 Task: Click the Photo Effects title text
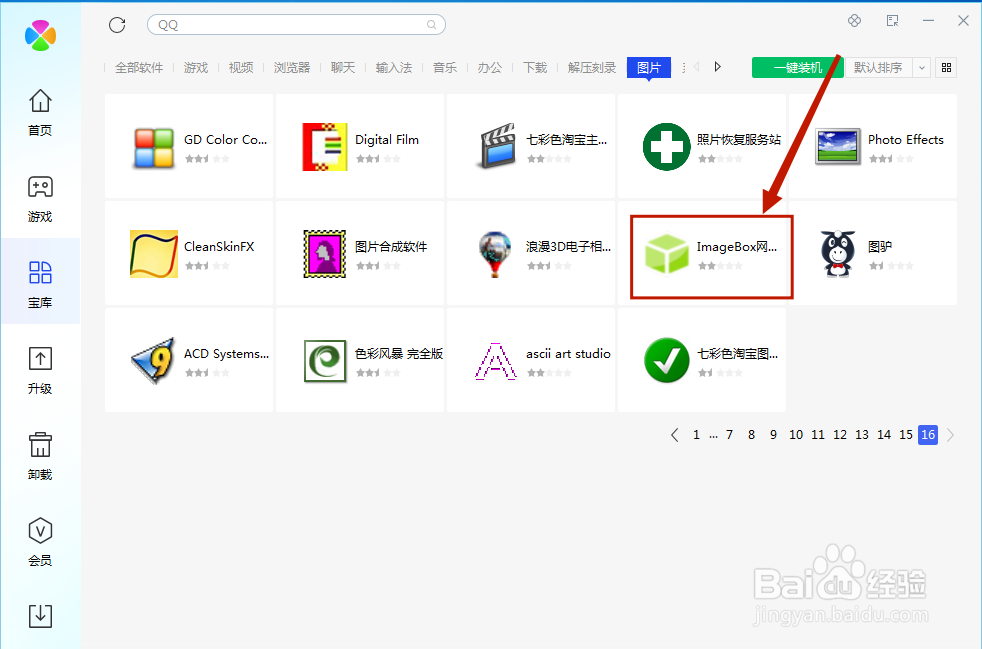pos(906,140)
